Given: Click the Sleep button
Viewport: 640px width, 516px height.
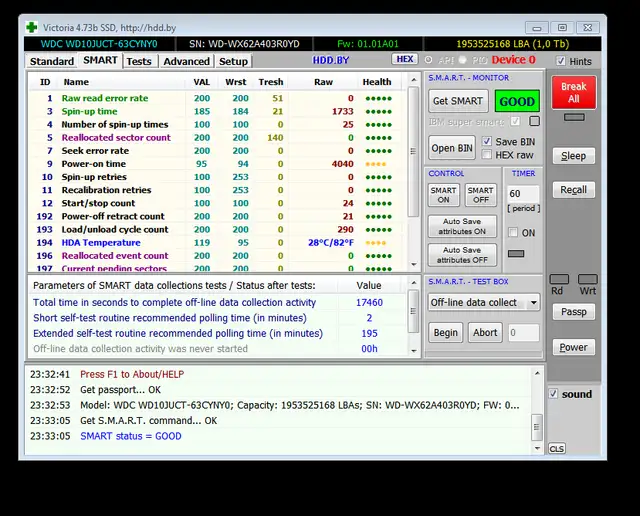Looking at the screenshot, I should coord(573,156).
